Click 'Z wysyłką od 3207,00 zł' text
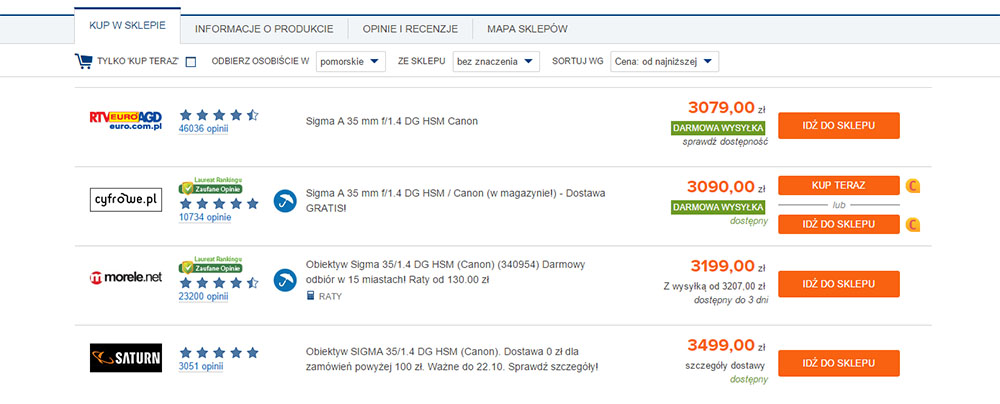 [x=715, y=287]
